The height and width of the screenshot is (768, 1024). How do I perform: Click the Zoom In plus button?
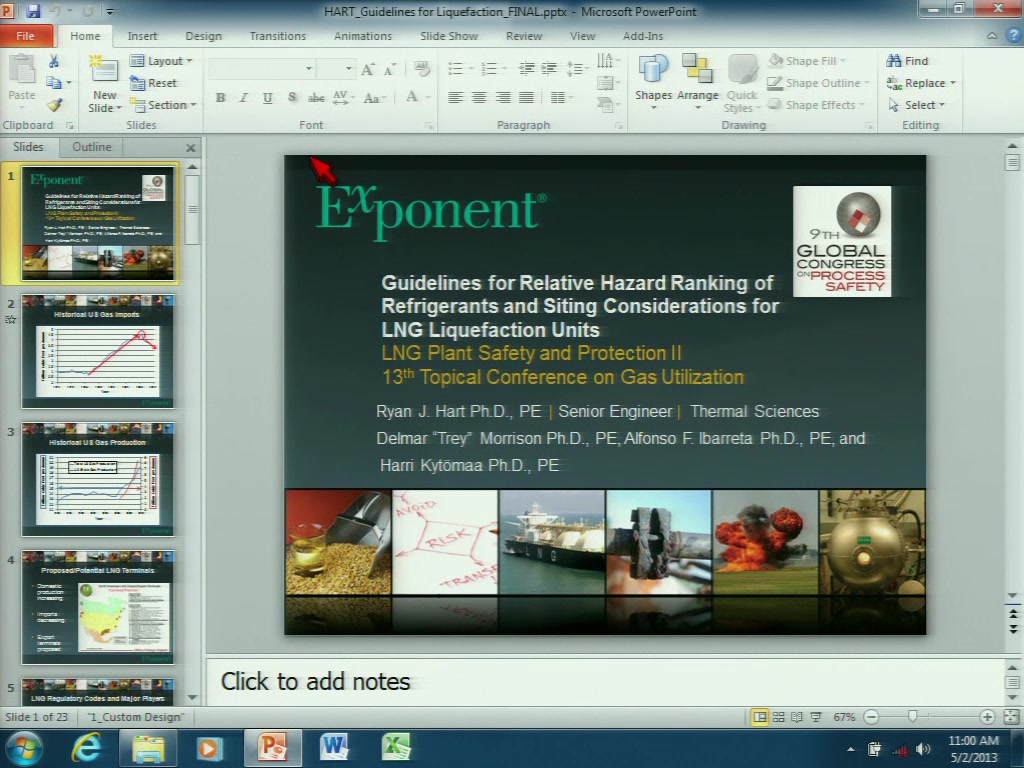987,717
